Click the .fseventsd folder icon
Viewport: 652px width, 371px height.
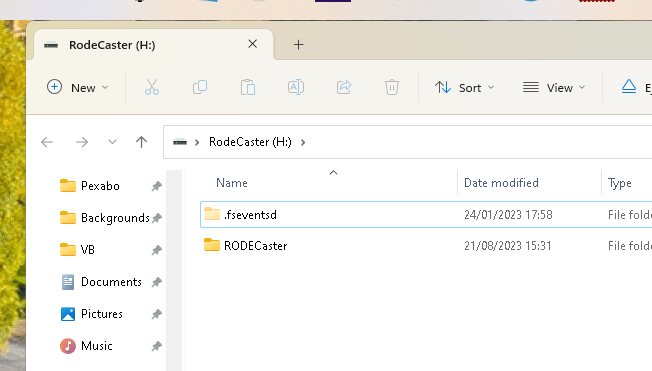(x=212, y=214)
